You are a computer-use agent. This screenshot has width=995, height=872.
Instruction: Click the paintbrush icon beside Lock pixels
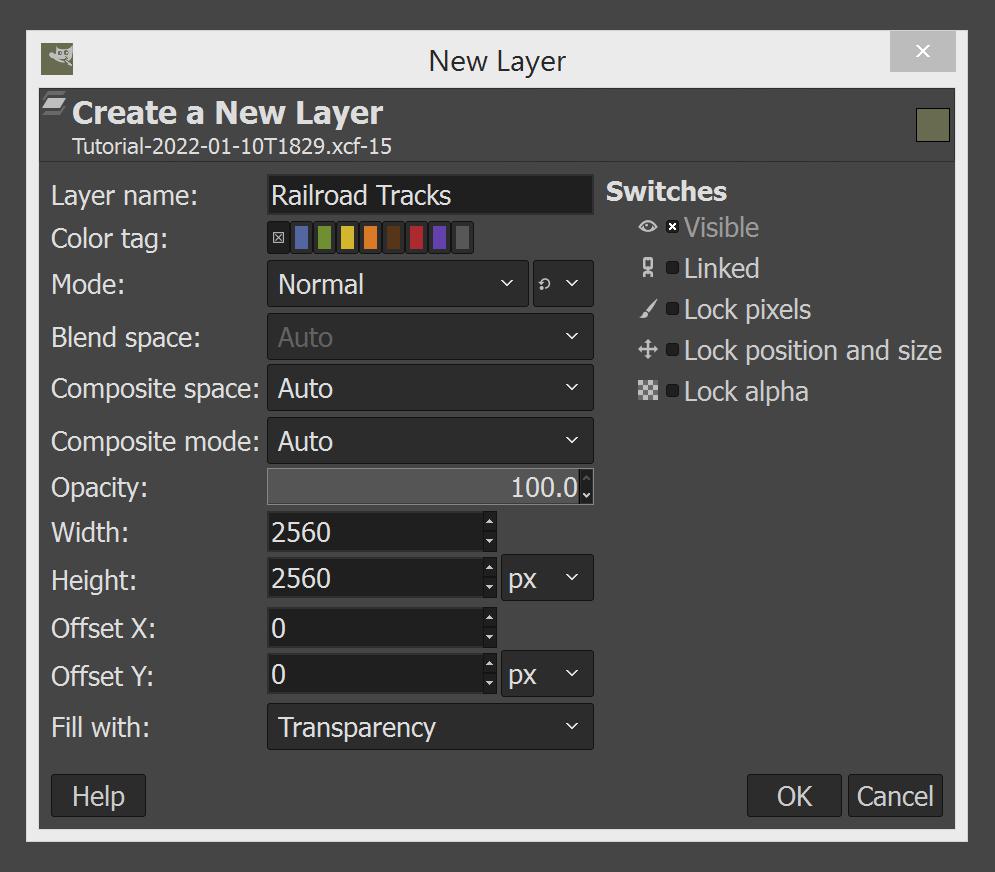point(647,309)
